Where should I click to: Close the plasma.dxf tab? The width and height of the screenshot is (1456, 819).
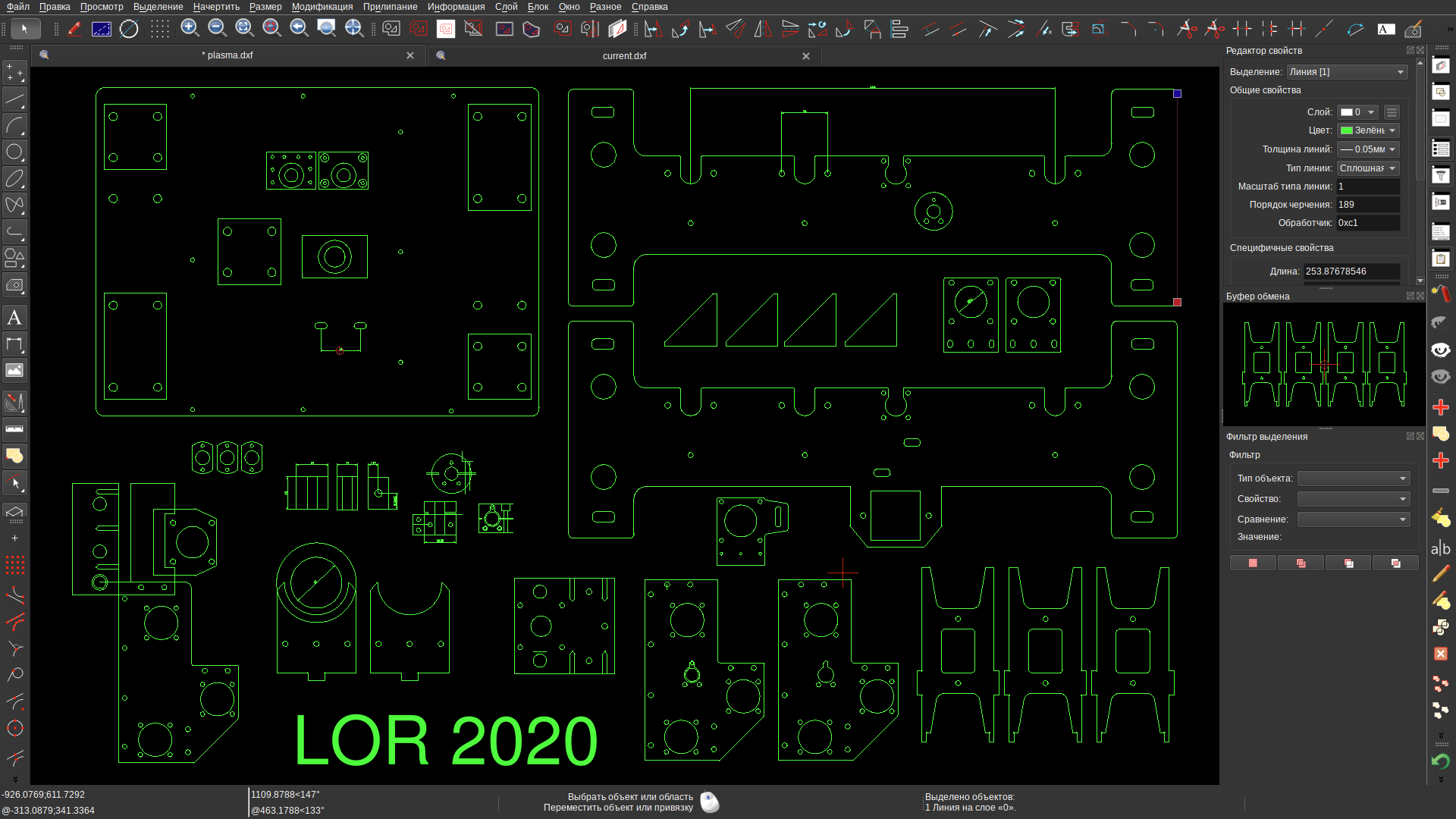410,55
